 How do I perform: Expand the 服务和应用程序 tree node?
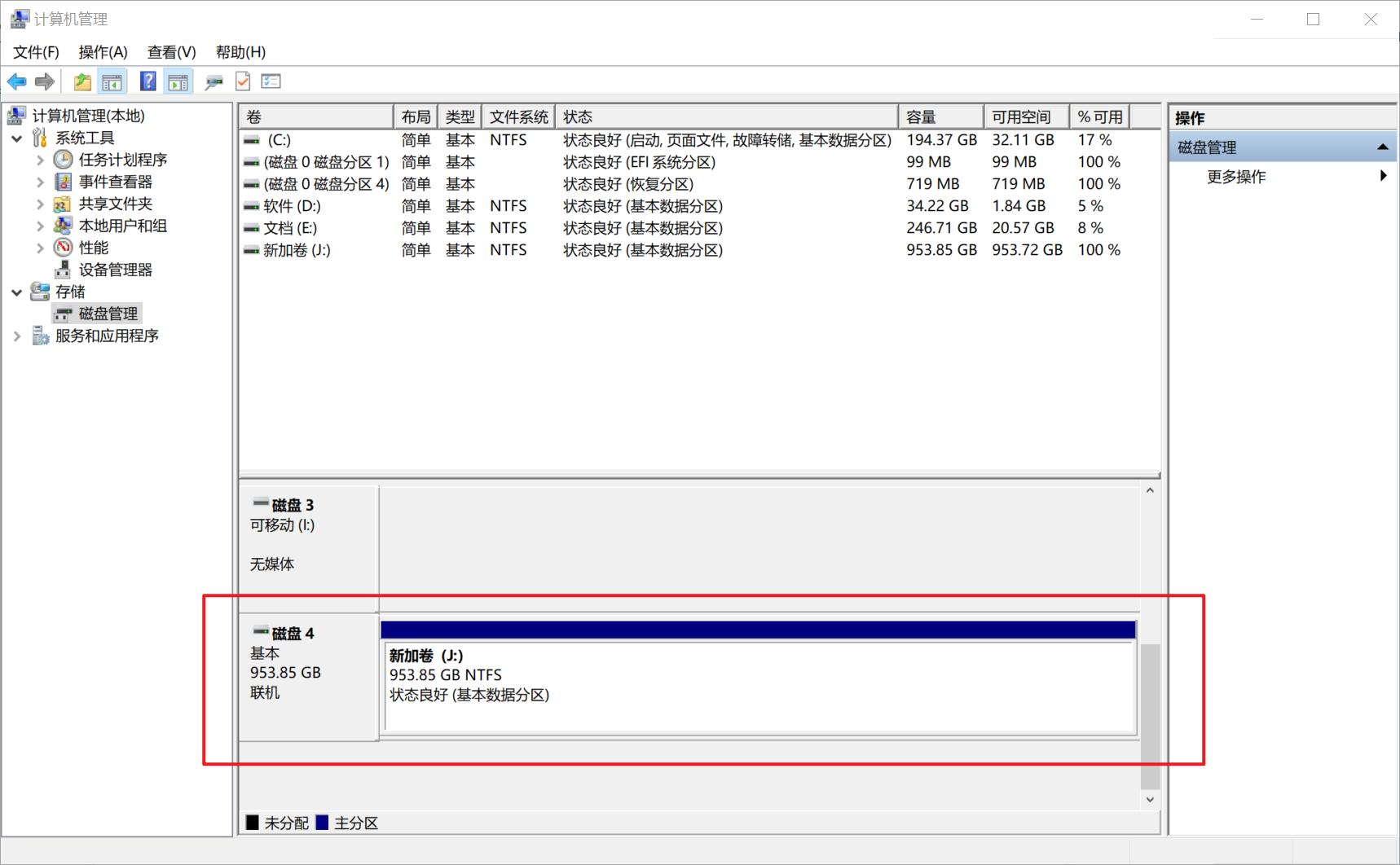17,336
